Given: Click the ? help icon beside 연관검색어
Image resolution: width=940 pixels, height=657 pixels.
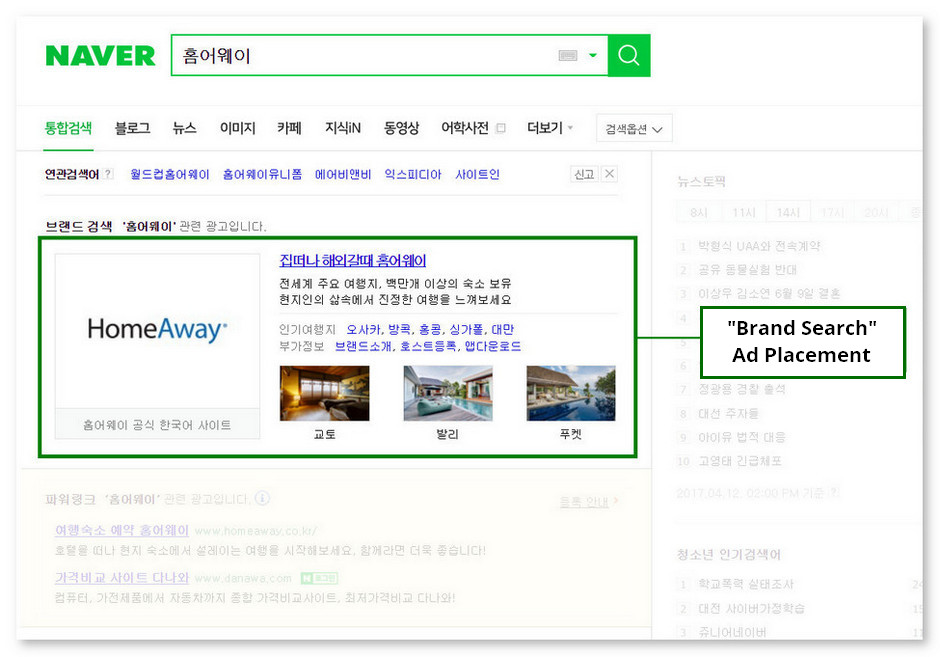Looking at the screenshot, I should [x=107, y=174].
